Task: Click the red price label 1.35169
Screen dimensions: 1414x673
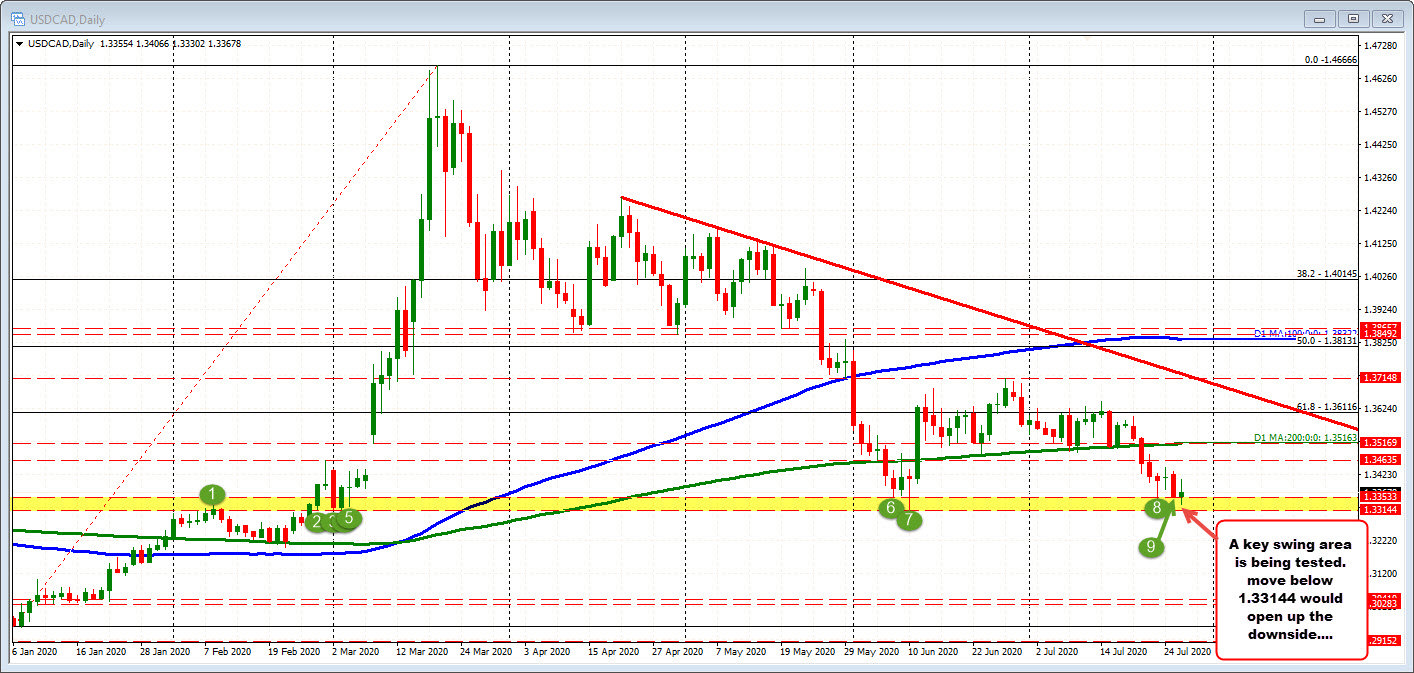Action: pyautogui.click(x=1380, y=442)
